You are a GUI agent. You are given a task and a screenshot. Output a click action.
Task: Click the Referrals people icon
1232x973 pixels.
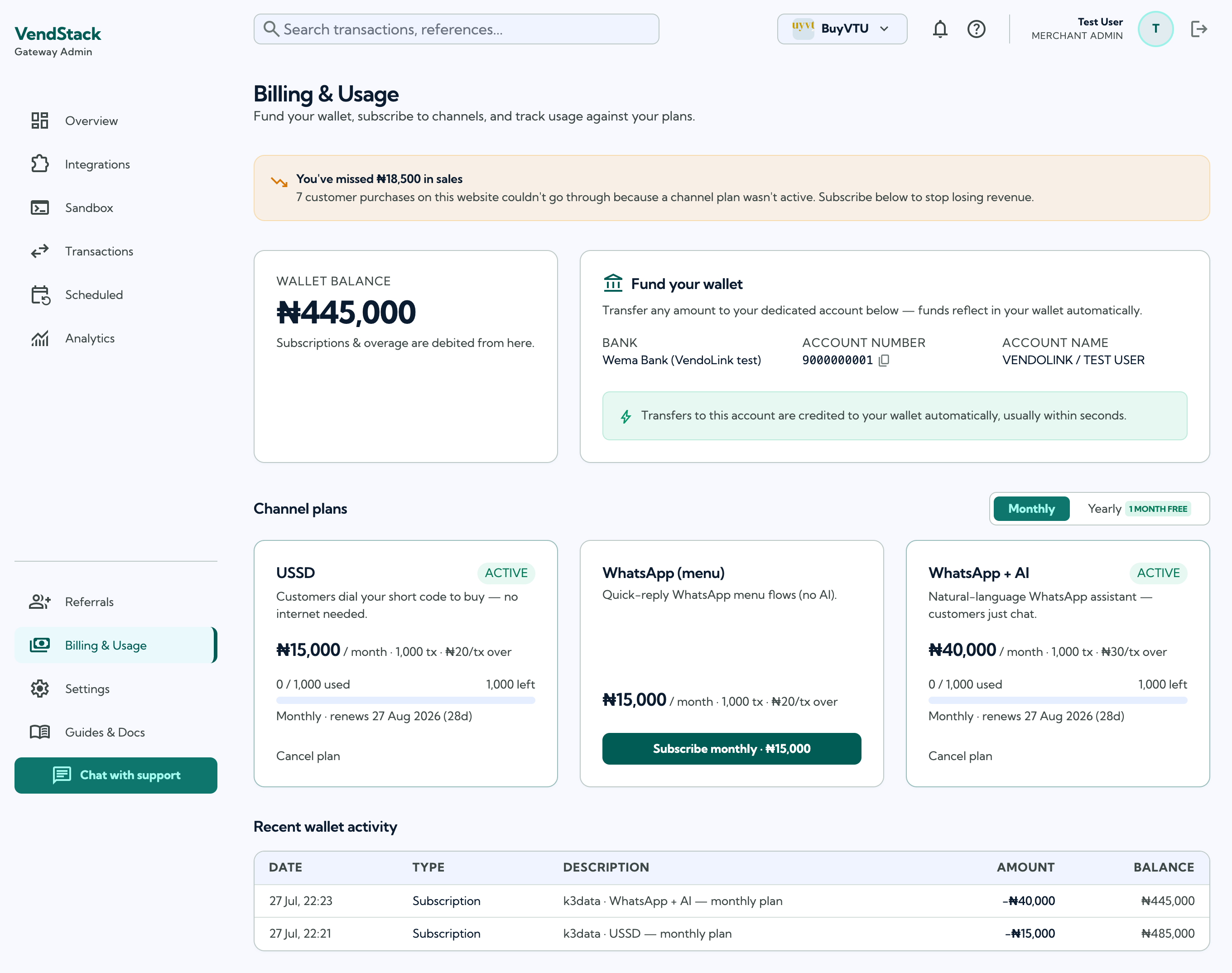point(40,602)
